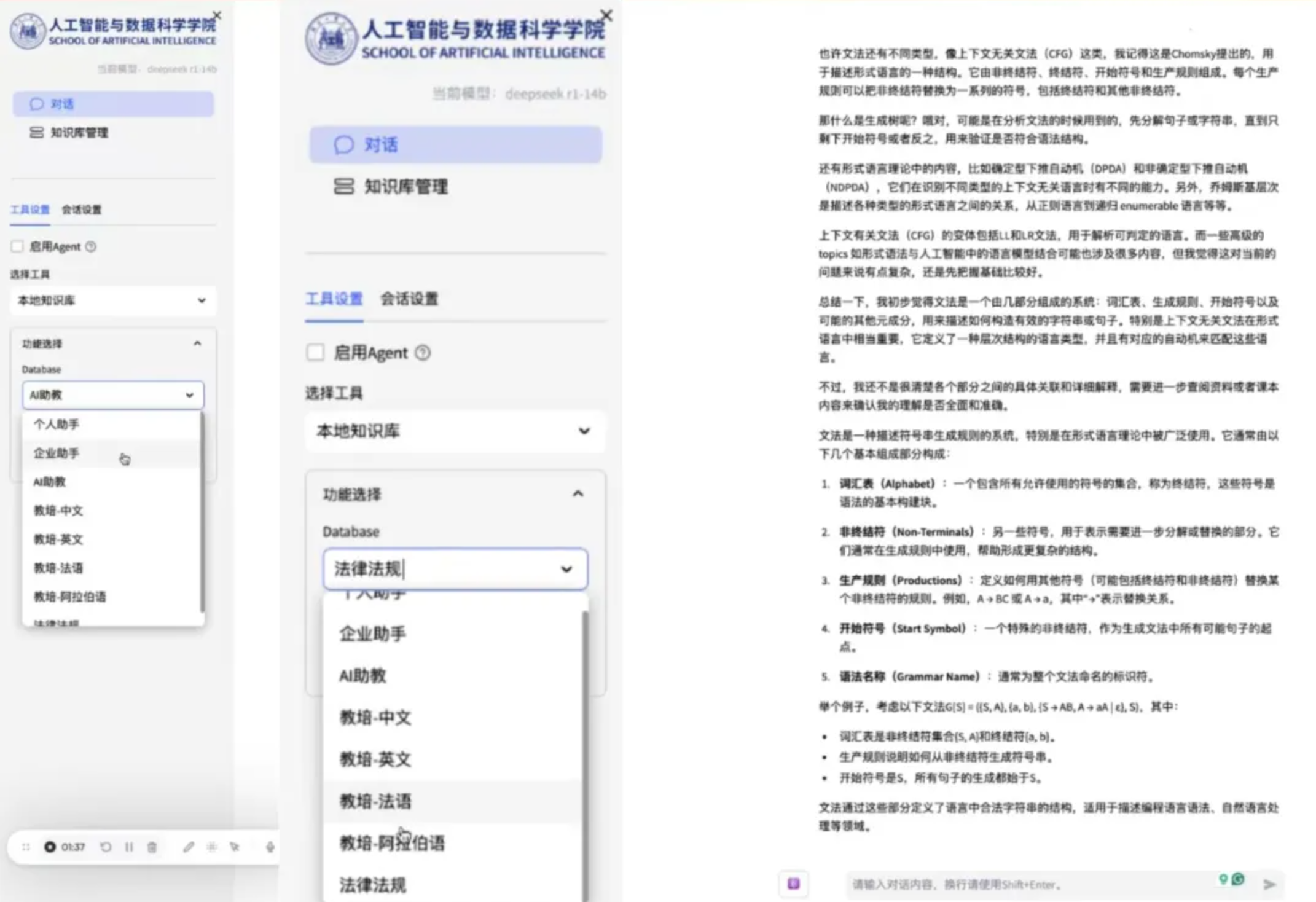
Task: Select AI助教 in the small sidebar dropdown list
Action: click(x=111, y=482)
